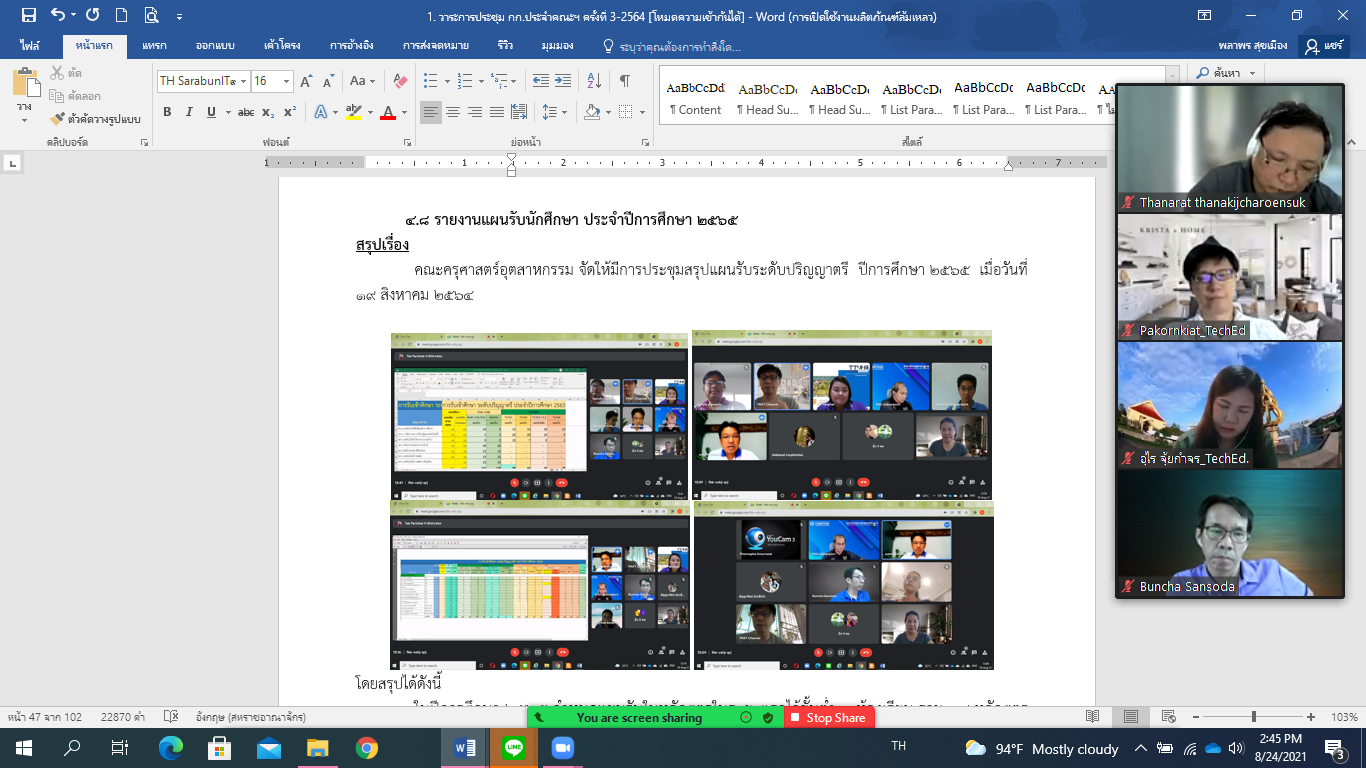The width and height of the screenshot is (1366, 768).
Task: Apply superscript formatting
Action: coord(289,112)
